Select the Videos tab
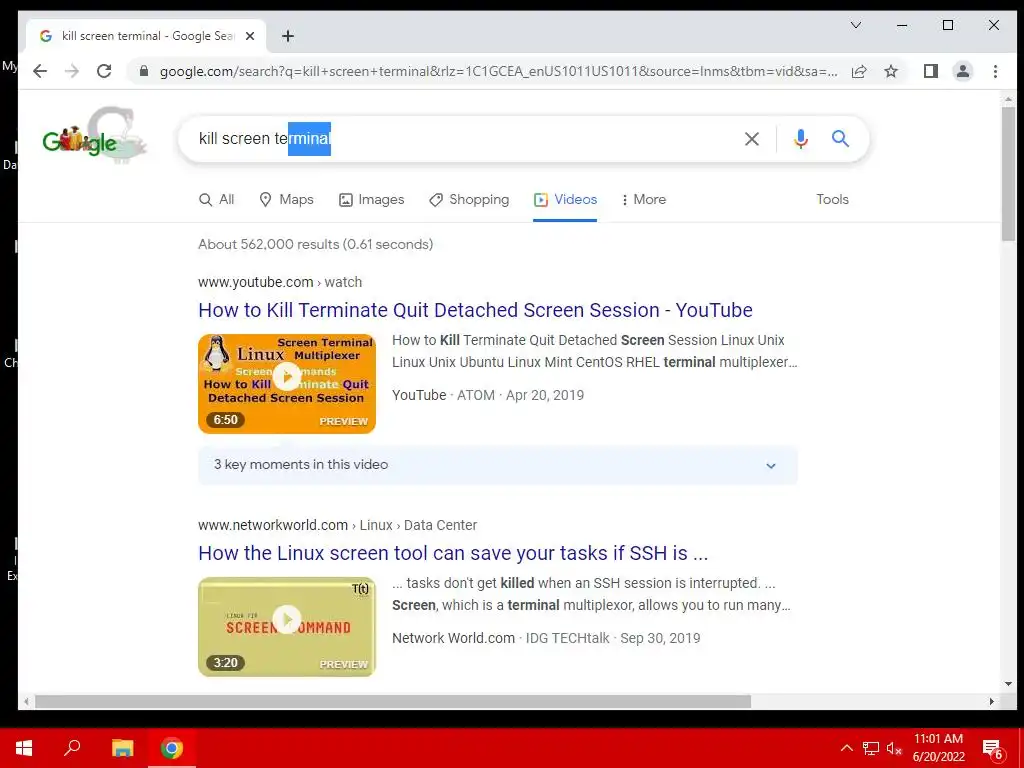 point(565,200)
